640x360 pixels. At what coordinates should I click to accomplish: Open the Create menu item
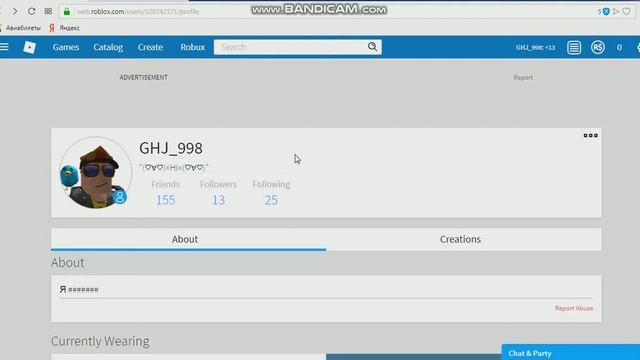tap(150, 47)
